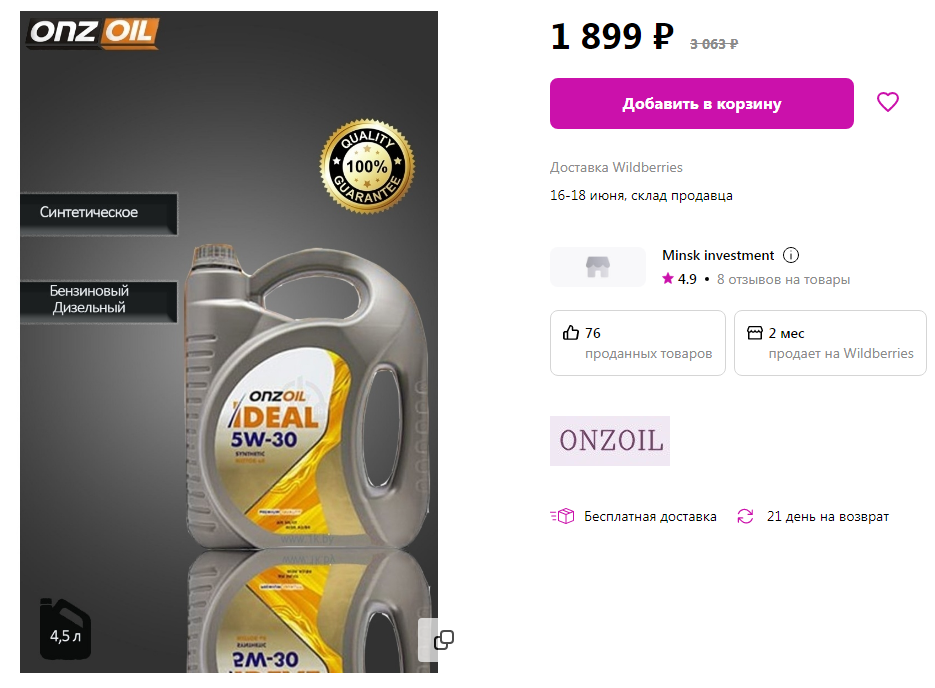The image size is (935, 688).
Task: Open the main oil canister product image
Action: click(x=229, y=342)
